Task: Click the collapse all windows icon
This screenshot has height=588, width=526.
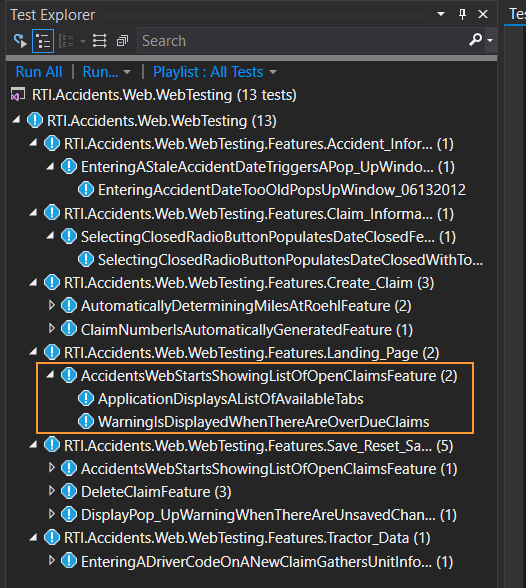Action: point(122,40)
